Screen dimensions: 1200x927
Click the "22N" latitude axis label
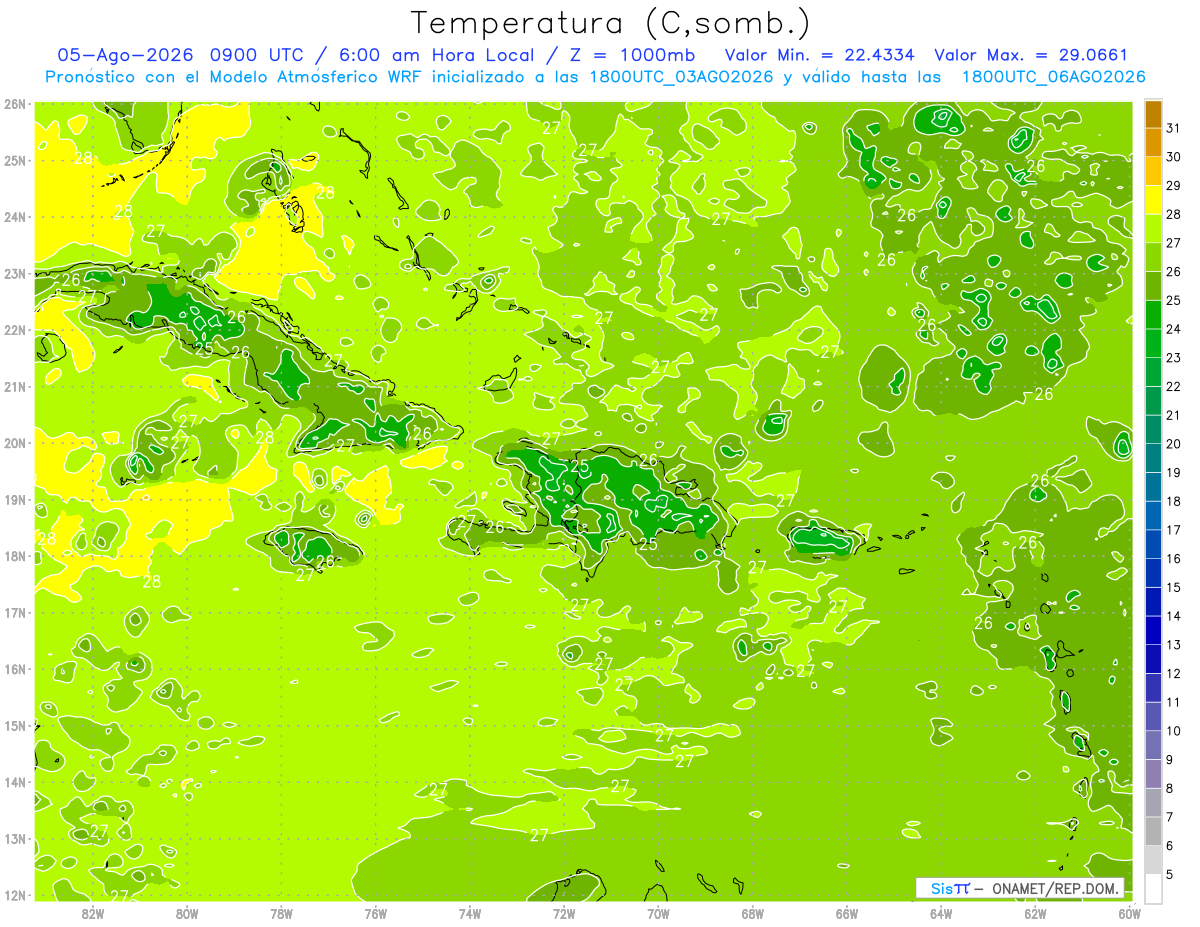(x=14, y=330)
